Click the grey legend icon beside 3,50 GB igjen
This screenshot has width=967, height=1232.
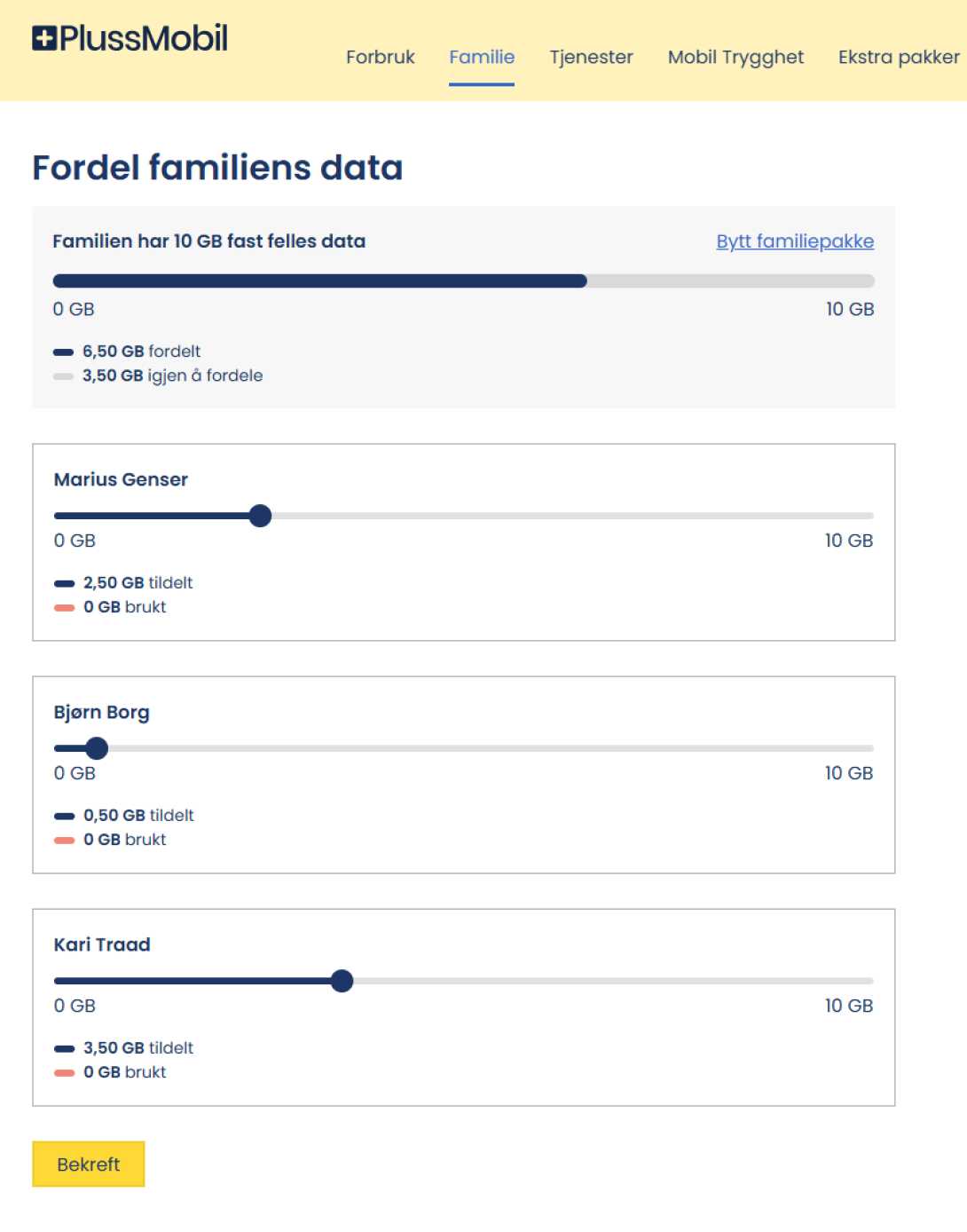[x=63, y=376]
